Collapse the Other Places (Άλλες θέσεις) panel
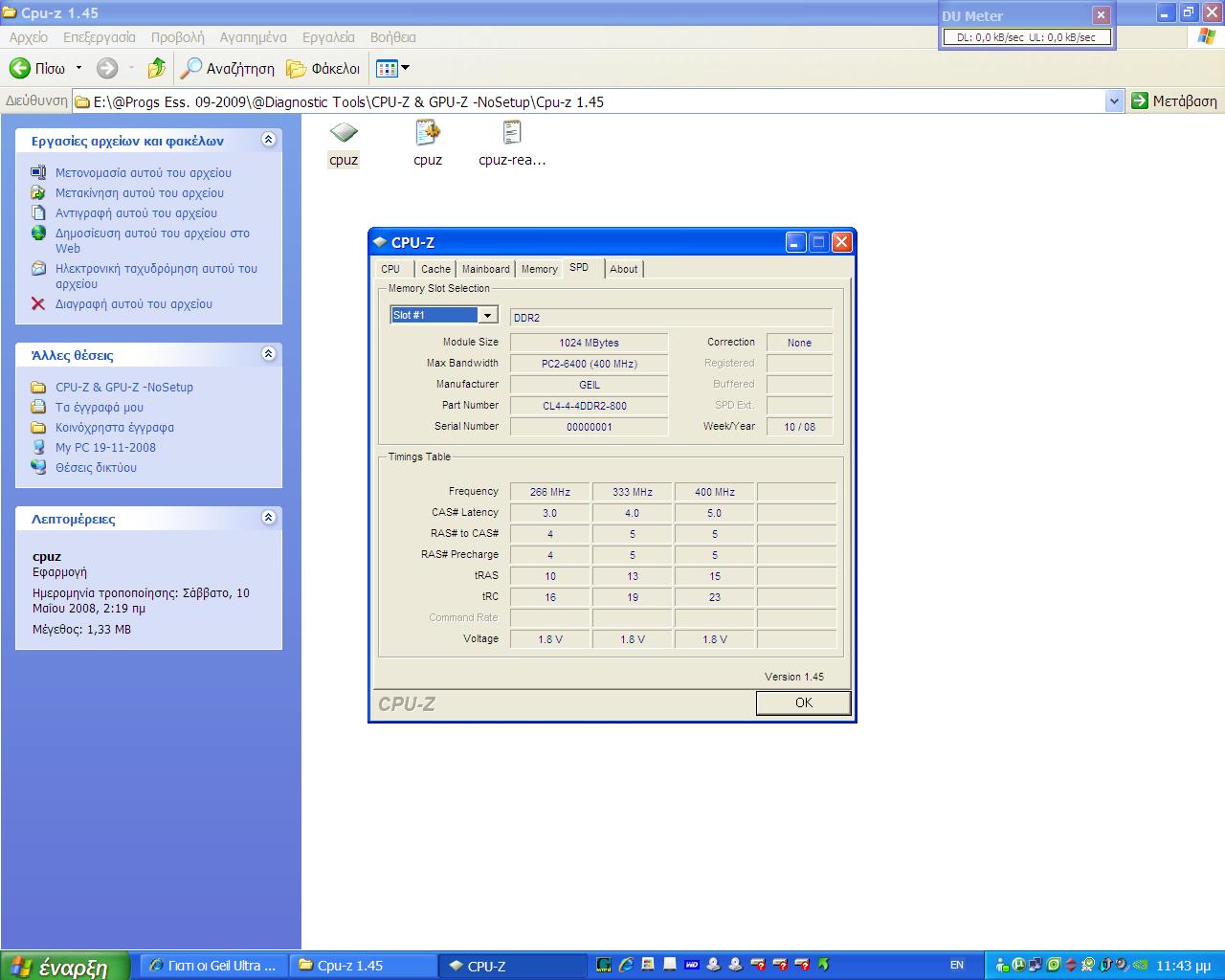The image size is (1225, 980). 269,354
